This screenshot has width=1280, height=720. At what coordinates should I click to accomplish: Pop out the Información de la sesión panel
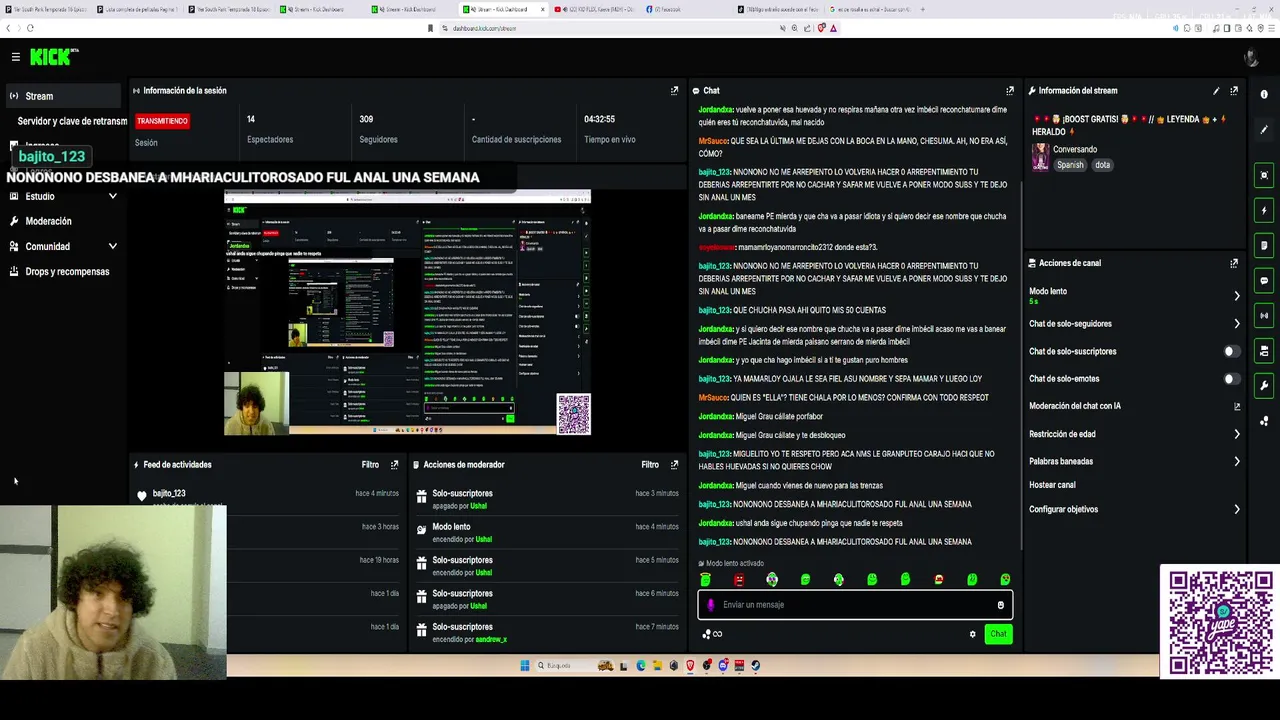click(674, 90)
